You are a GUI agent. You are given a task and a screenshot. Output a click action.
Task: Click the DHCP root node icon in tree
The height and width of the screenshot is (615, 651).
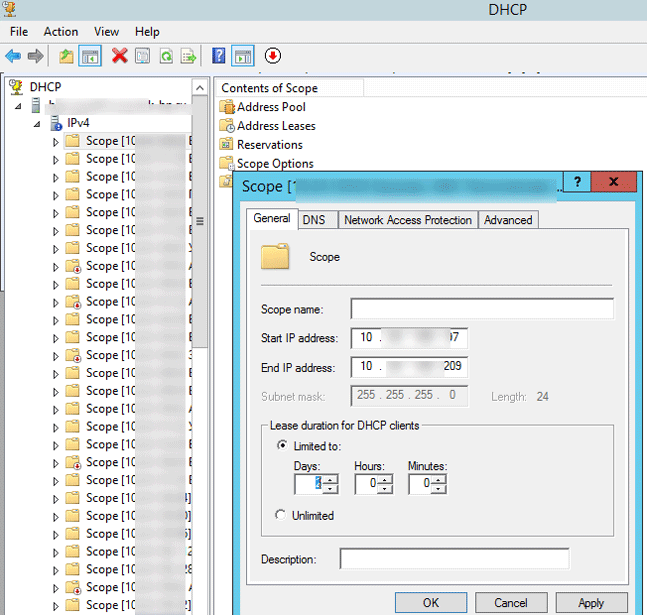point(16,87)
